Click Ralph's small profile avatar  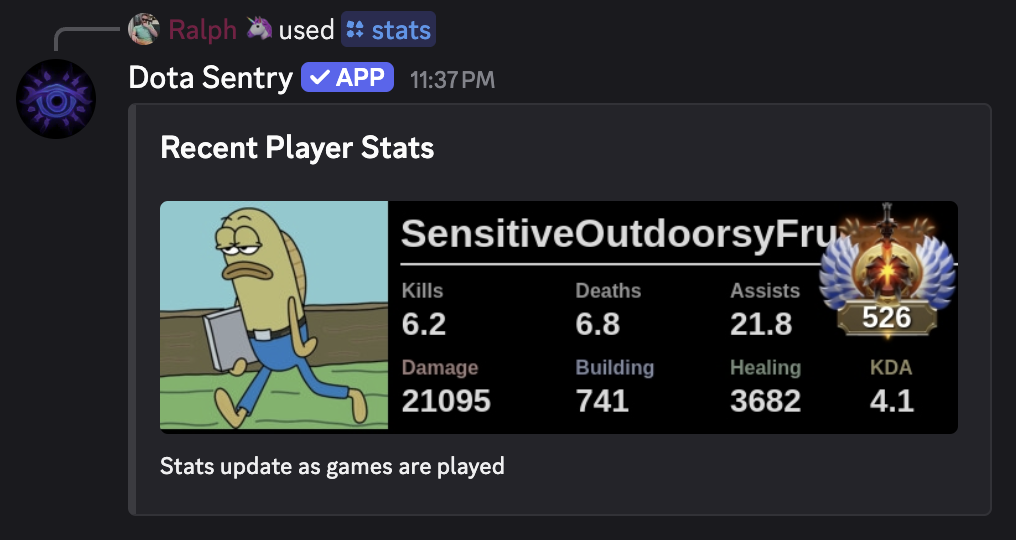pyautogui.click(x=144, y=29)
